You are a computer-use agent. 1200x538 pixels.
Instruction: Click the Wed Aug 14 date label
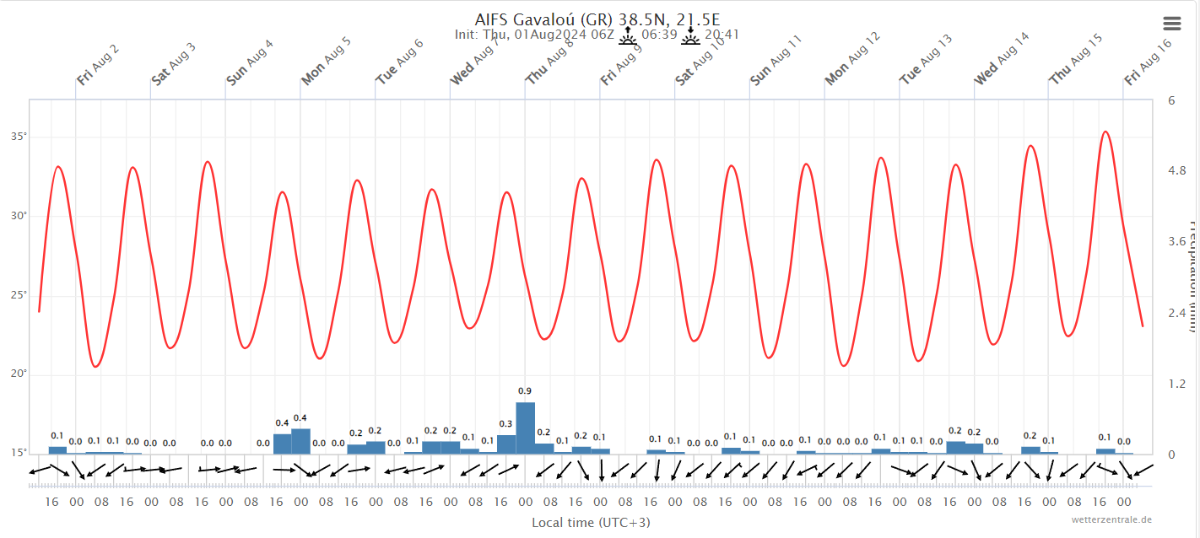pyautogui.click(x=1001, y=60)
